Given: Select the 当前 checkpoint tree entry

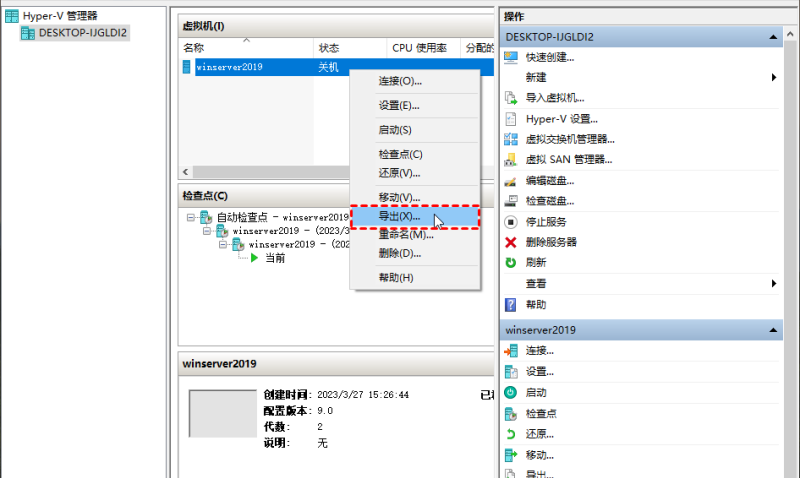Looking at the screenshot, I should [275, 258].
